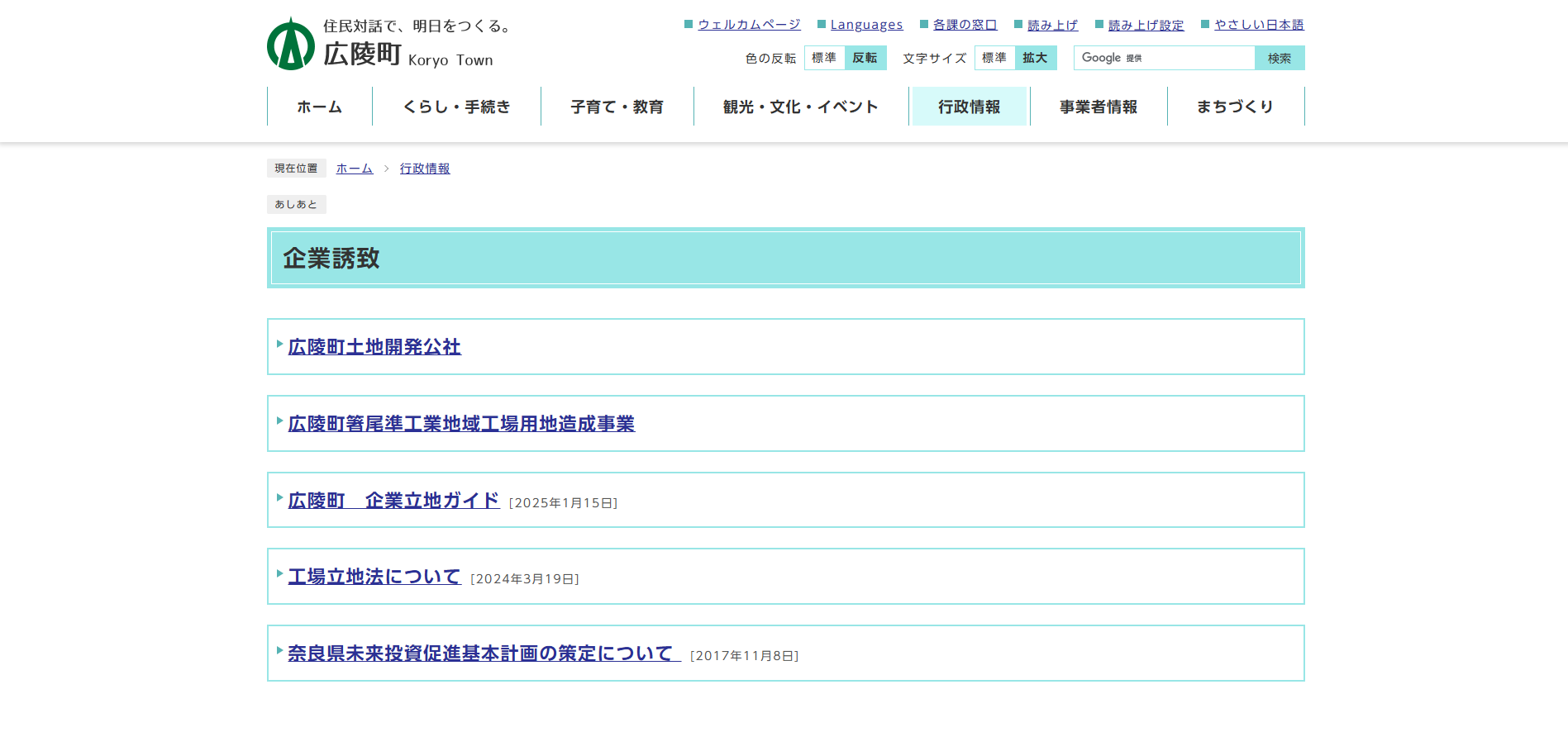The height and width of the screenshot is (751, 1568).
Task: Open 広陵町箸尾準工業地域工場用地造成事業 link
Action: point(461,424)
